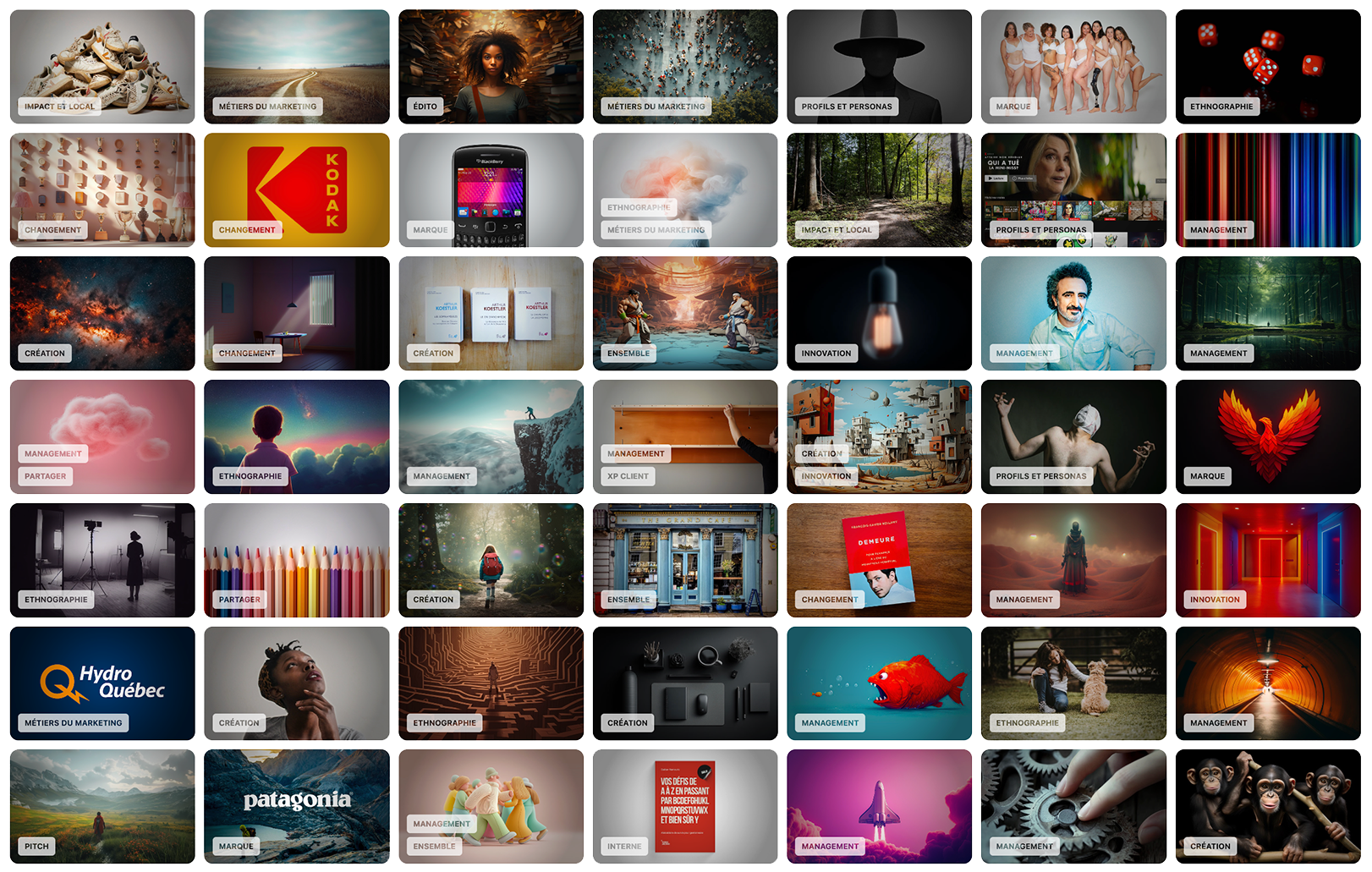This screenshot has height=872, width=1372.
Task: Click the INTERNE tag on red book card
Action: tap(624, 847)
